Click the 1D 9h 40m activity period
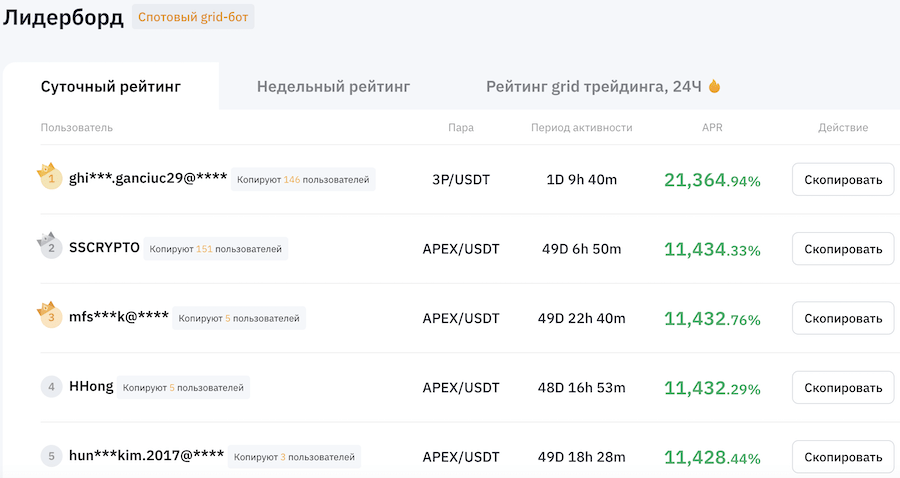The image size is (900, 478). (581, 180)
